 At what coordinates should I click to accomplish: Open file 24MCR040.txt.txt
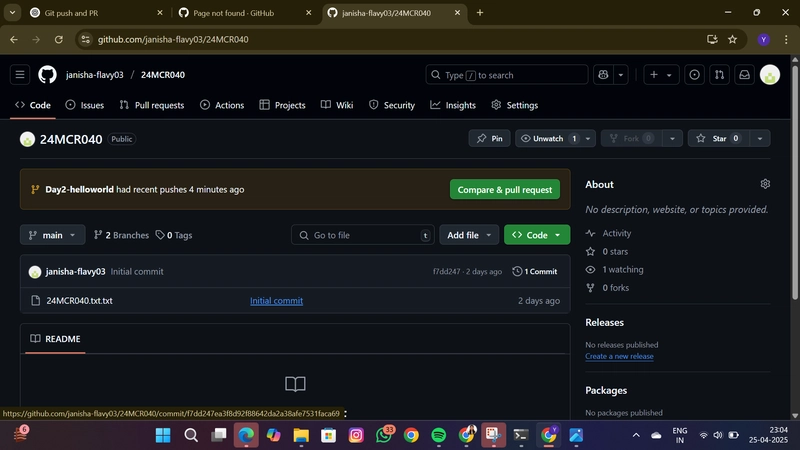click(80, 301)
